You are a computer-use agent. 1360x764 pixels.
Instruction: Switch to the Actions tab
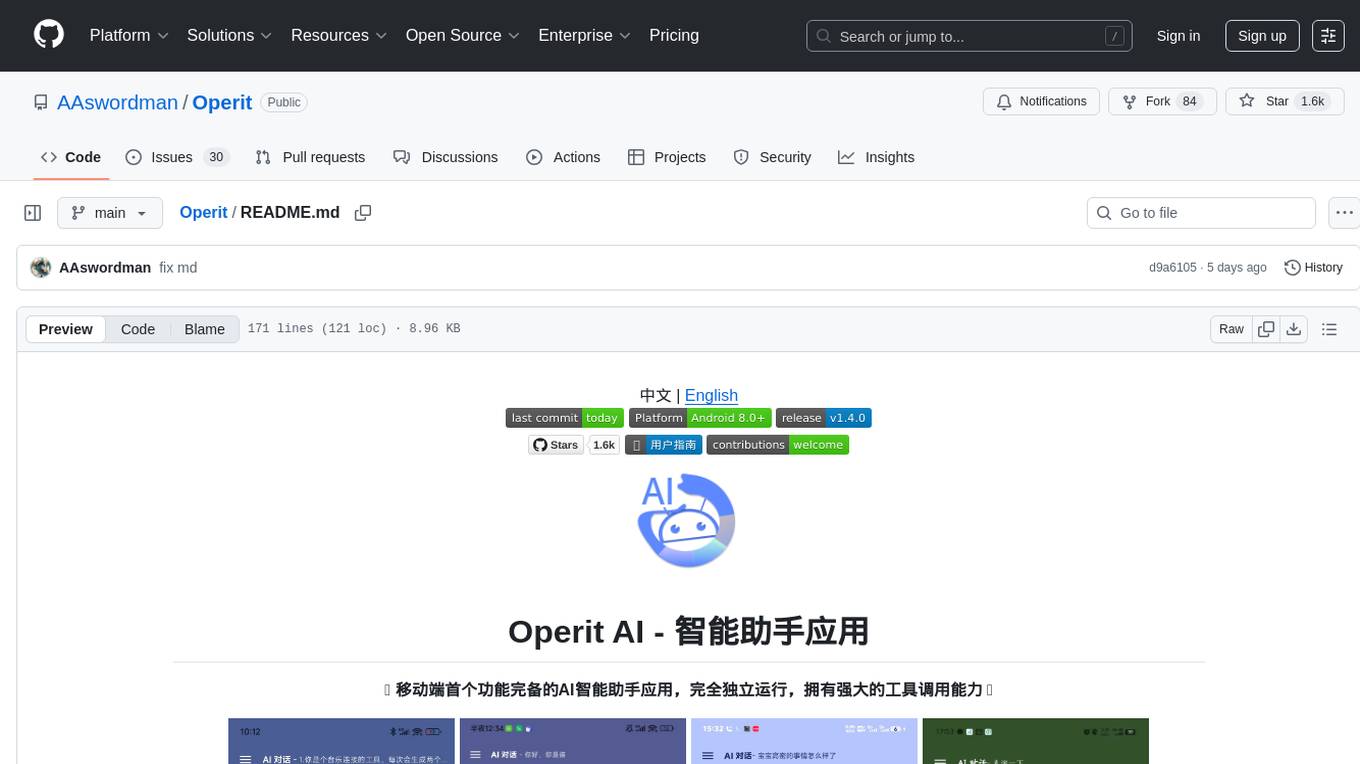tap(563, 157)
